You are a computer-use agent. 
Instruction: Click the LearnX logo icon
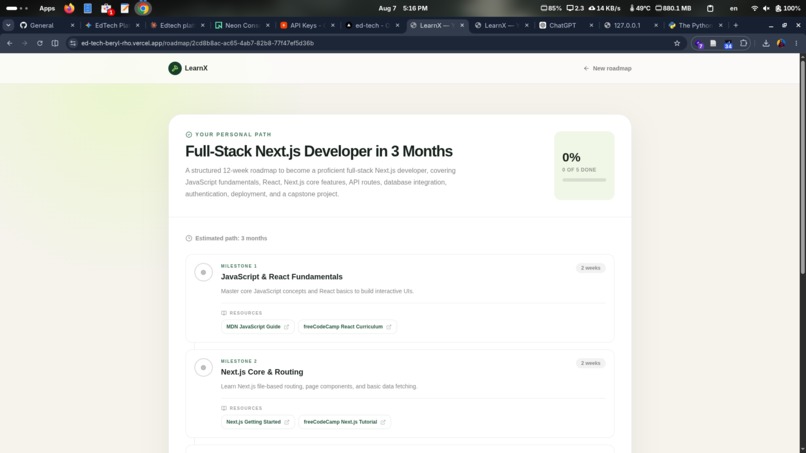[x=175, y=68]
